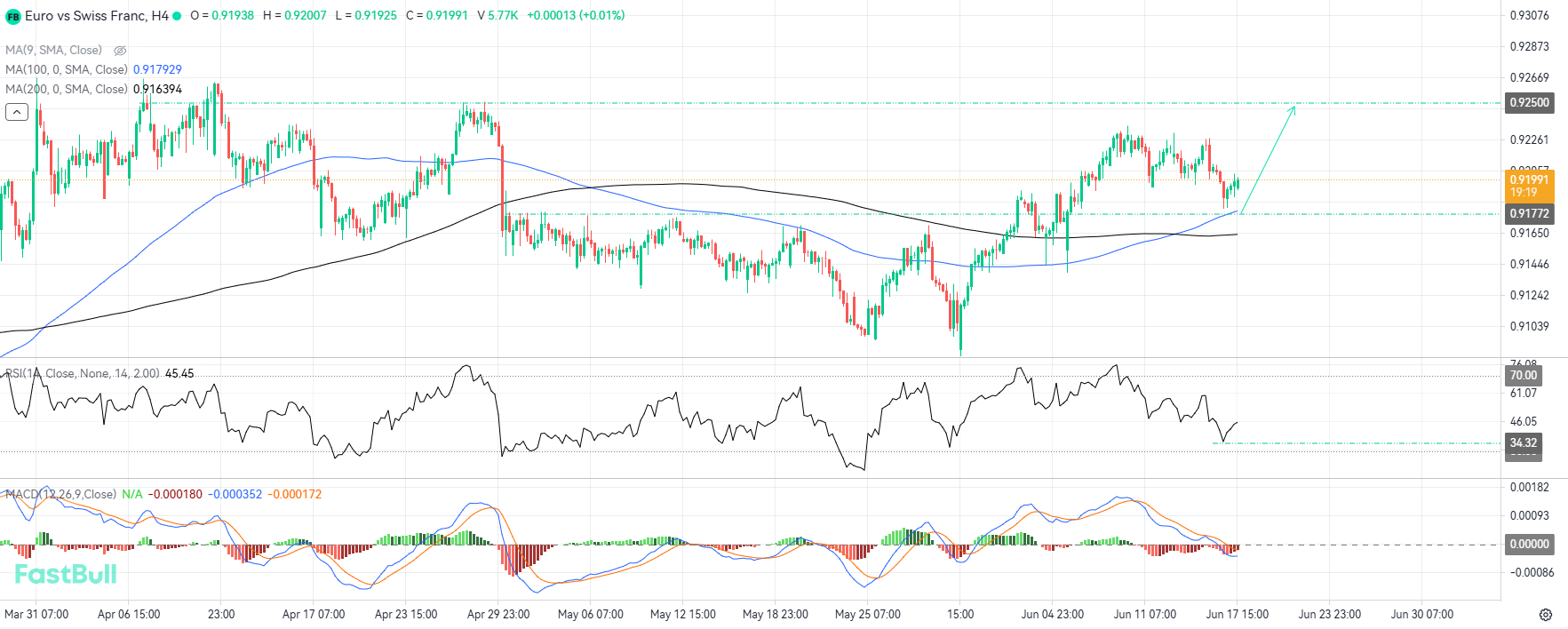1568x629 pixels.
Task: Click the RSI(14, Close, None, 14, 2.00) legend
Action: click(83, 374)
